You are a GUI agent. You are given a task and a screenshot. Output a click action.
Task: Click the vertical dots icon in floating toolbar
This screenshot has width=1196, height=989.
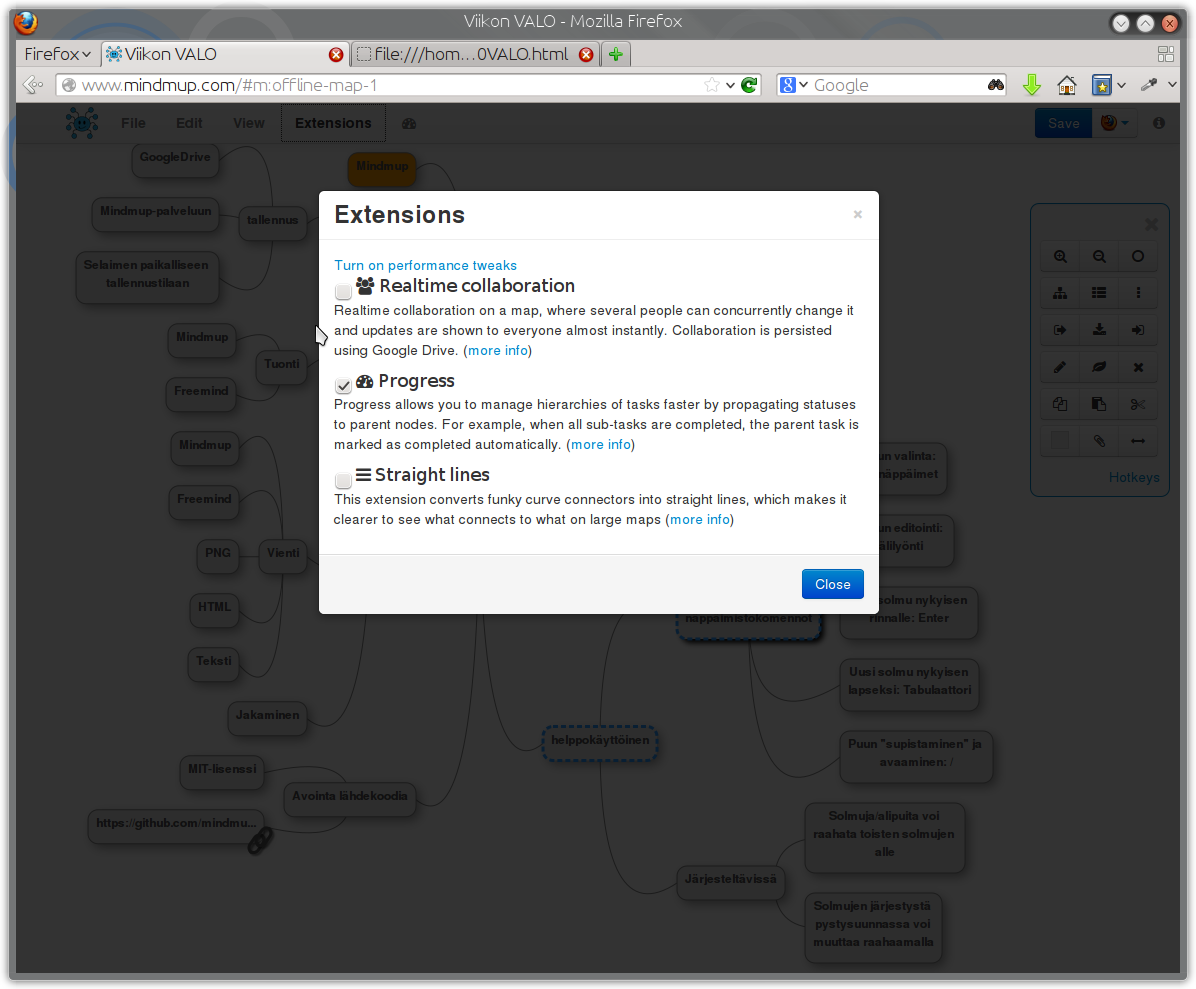(x=1138, y=293)
